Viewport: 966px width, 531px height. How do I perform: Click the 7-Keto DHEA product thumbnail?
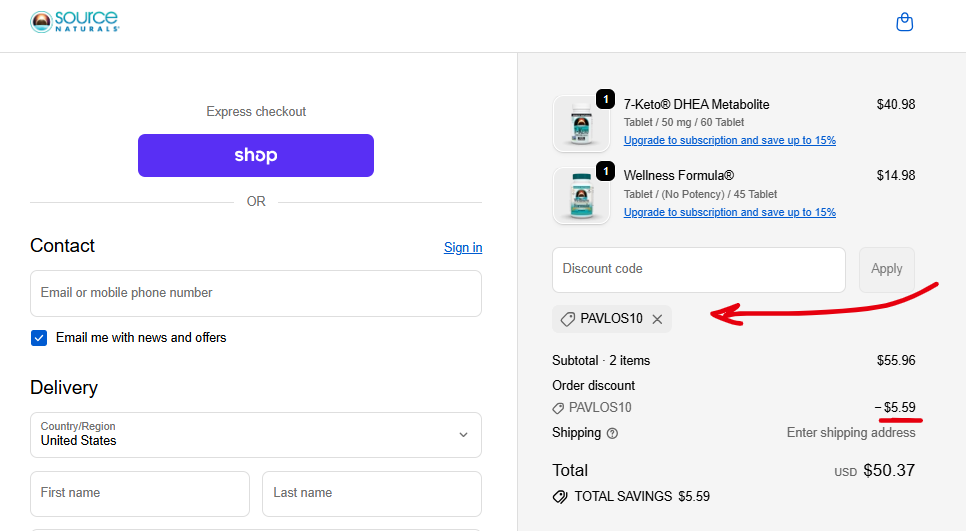coord(581,123)
